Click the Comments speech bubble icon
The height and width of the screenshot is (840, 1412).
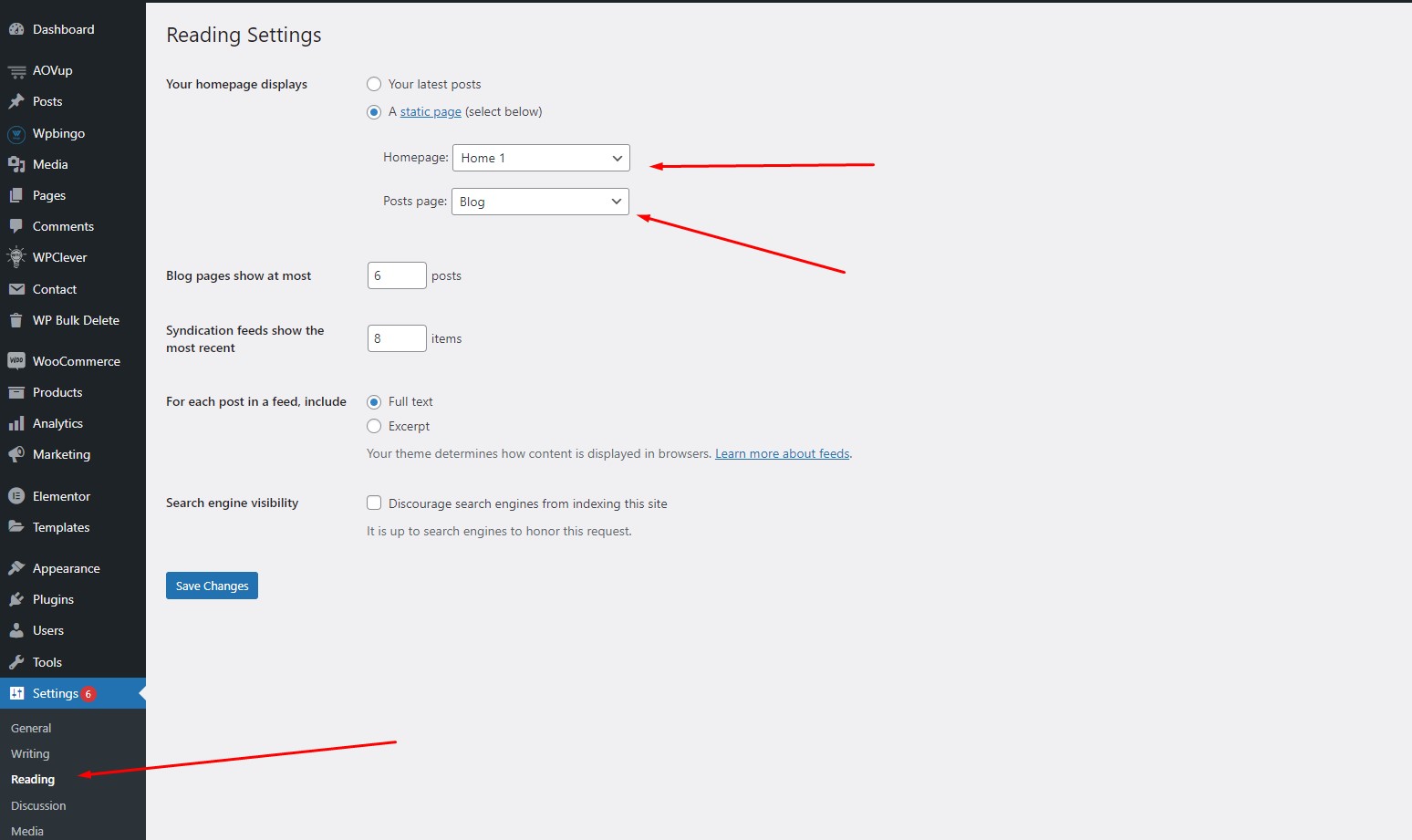pyautogui.click(x=16, y=226)
